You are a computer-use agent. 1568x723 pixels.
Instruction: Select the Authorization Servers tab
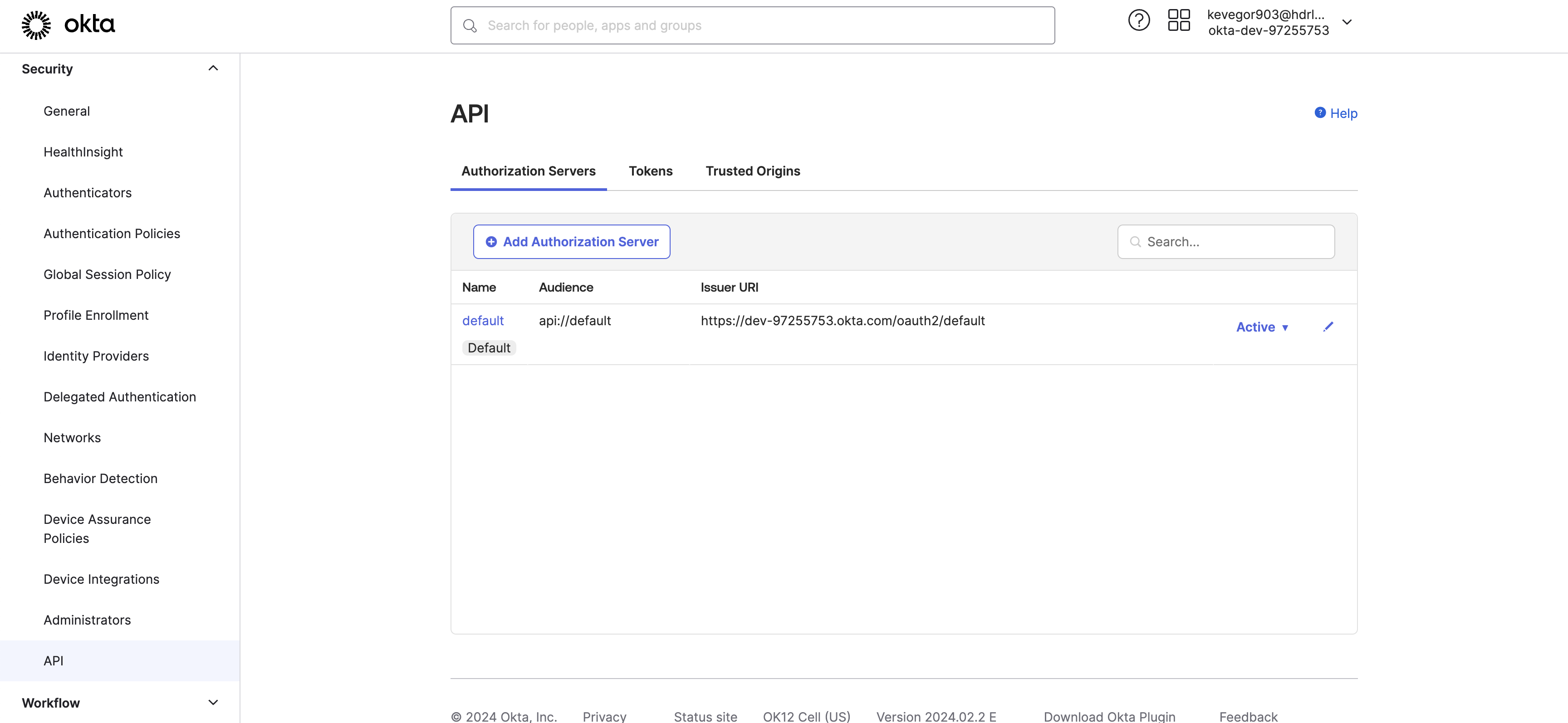point(529,171)
